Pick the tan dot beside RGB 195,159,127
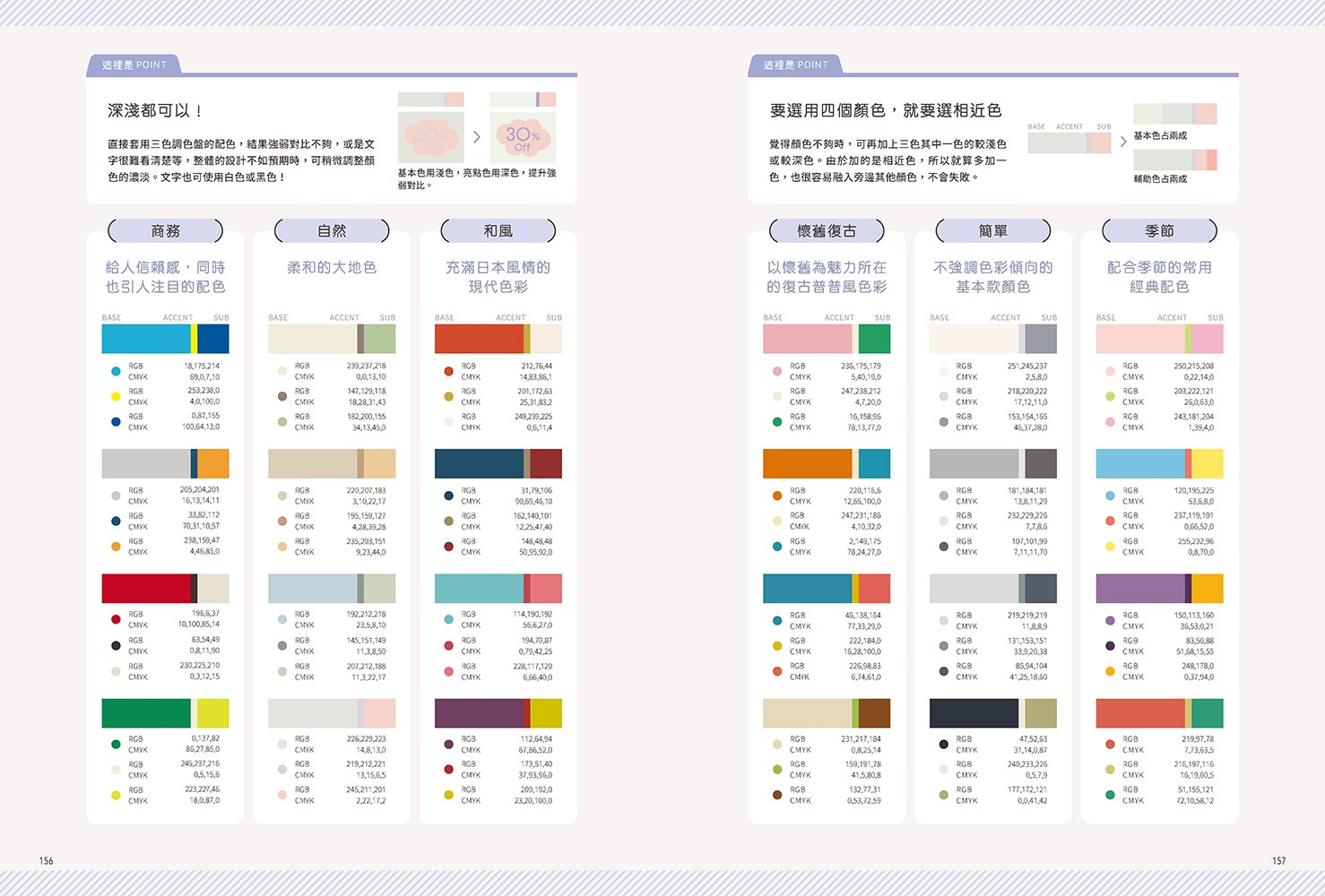This screenshot has width=1325, height=896. point(282,521)
